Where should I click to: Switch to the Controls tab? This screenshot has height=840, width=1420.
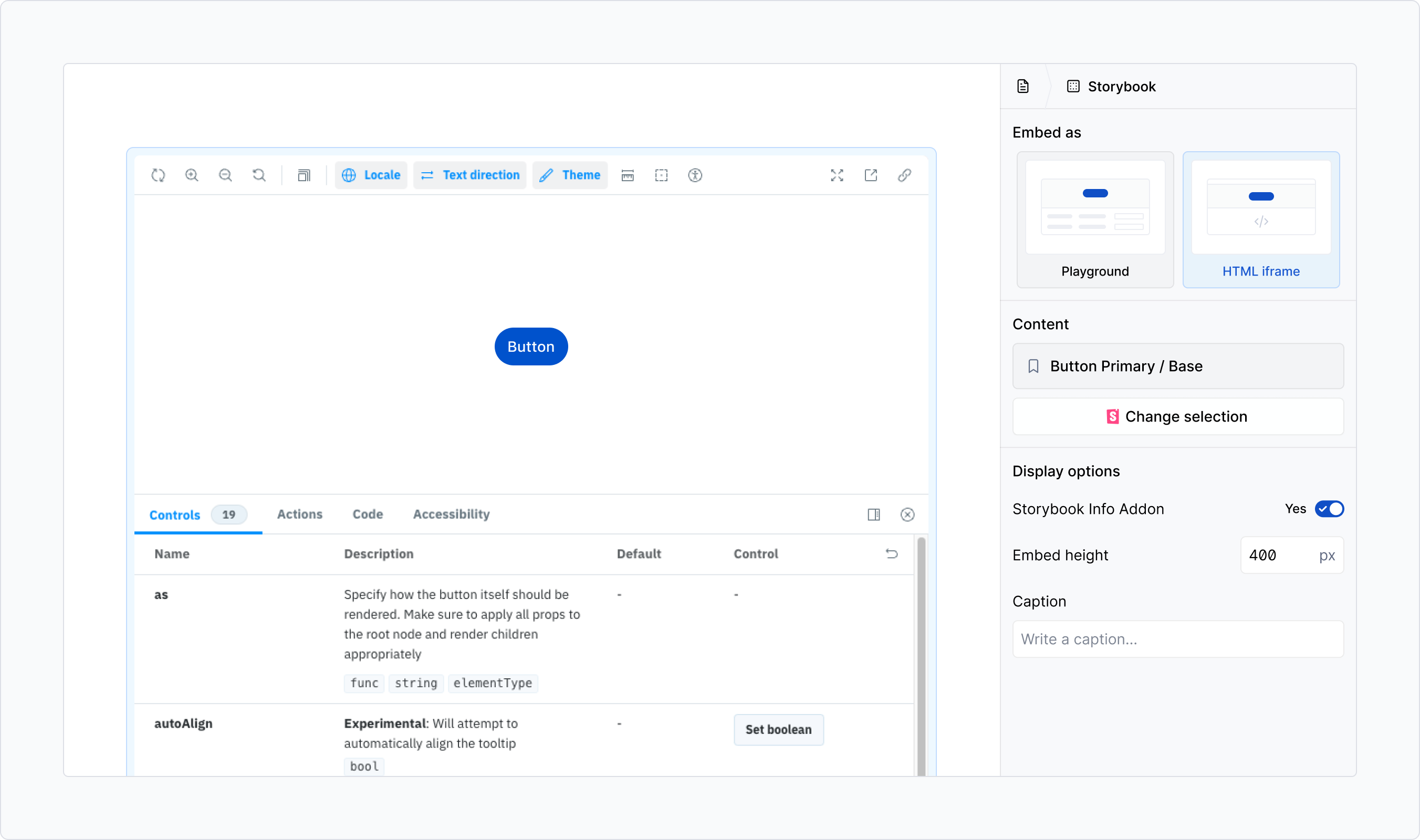pos(197,514)
